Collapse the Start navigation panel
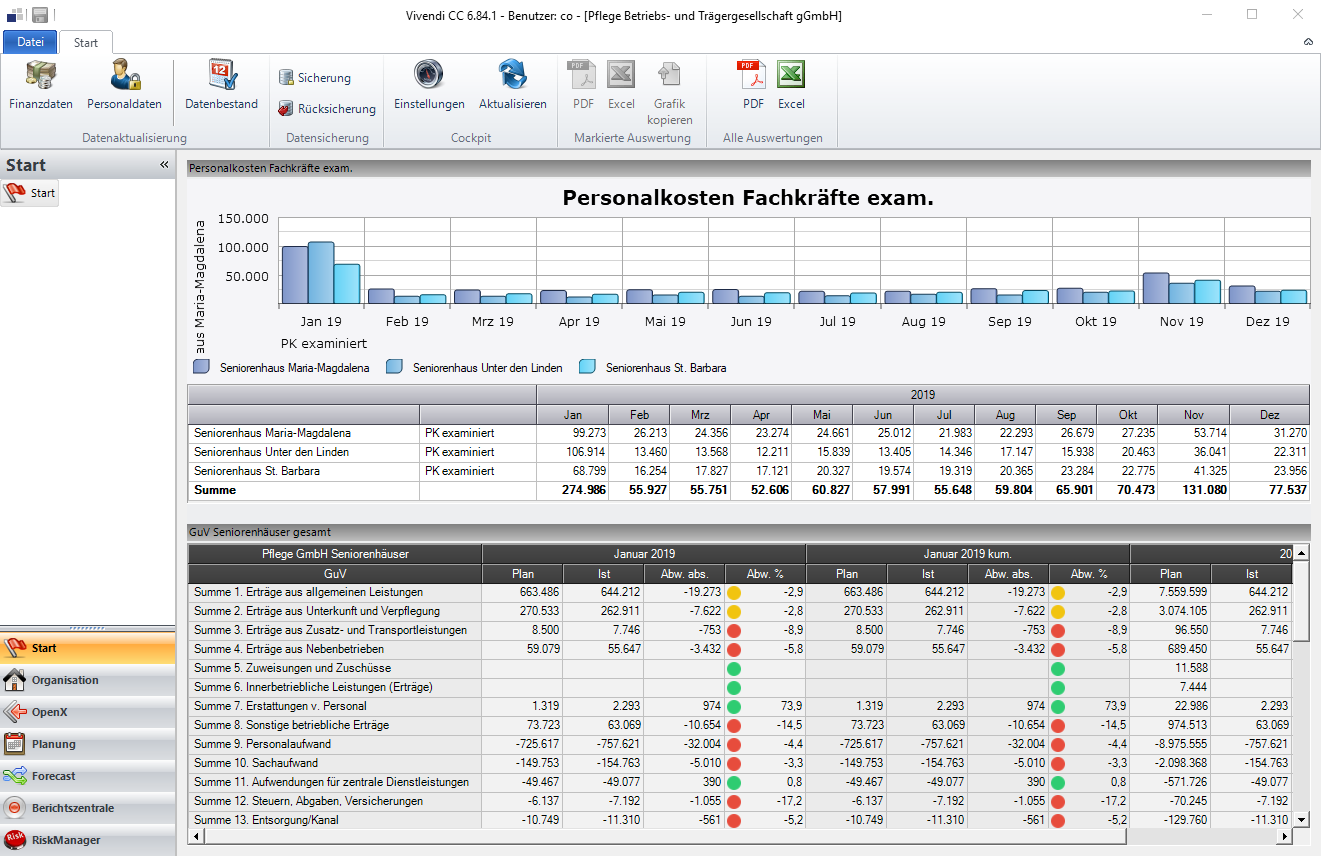Image resolution: width=1321 pixels, height=856 pixels. point(164,165)
